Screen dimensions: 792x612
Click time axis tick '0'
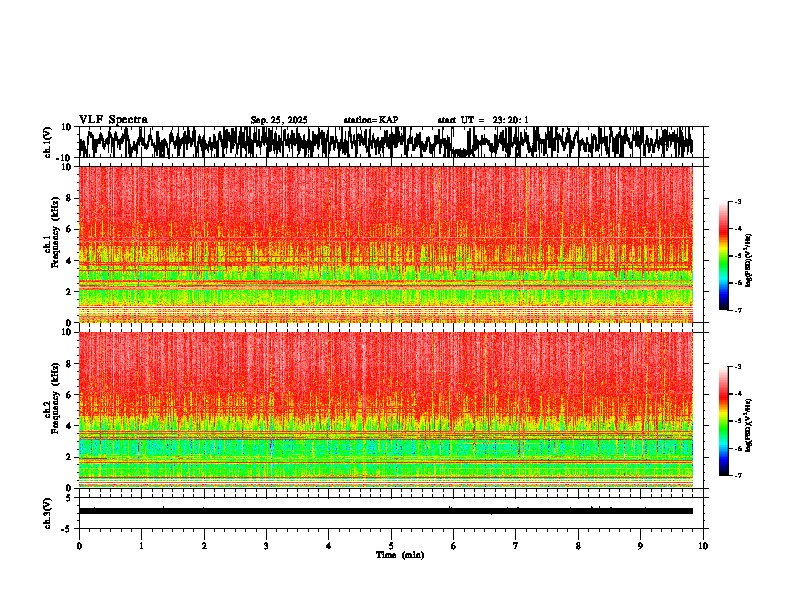79,546
